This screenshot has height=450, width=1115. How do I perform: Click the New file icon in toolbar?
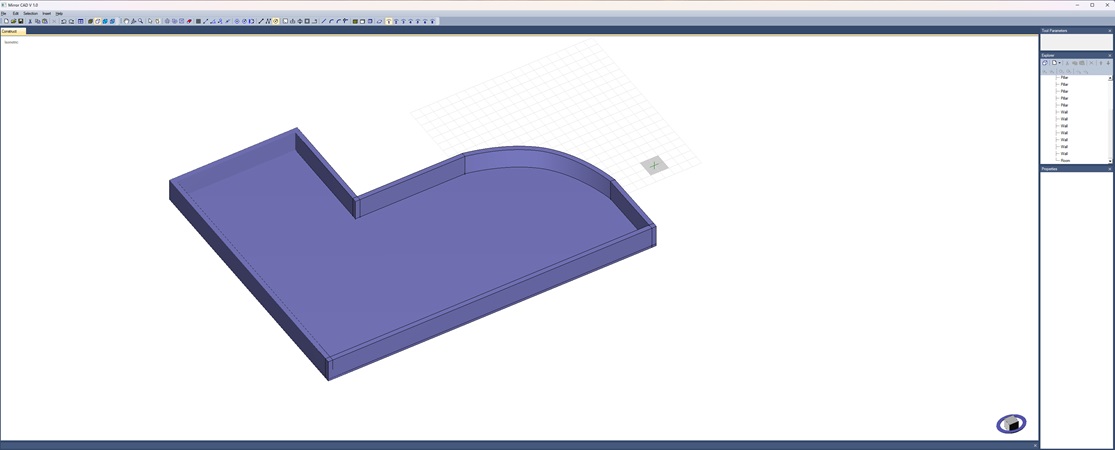(x=6, y=21)
